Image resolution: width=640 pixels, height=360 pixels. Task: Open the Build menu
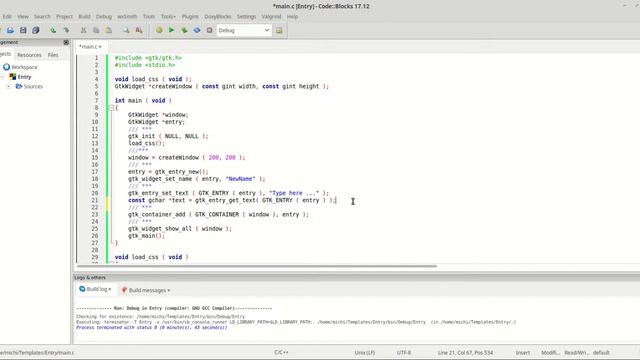click(x=84, y=16)
